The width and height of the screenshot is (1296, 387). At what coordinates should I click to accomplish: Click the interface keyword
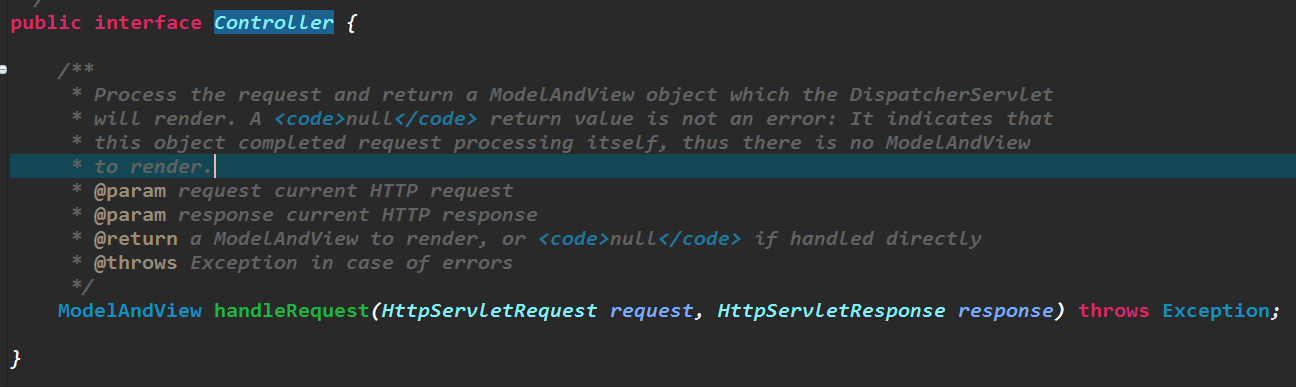(148, 22)
